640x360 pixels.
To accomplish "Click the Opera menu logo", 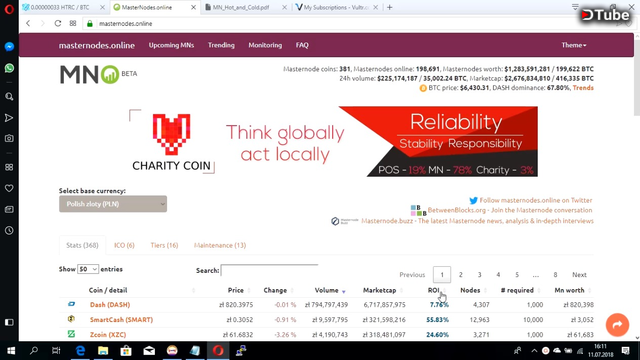I will (9, 8).
